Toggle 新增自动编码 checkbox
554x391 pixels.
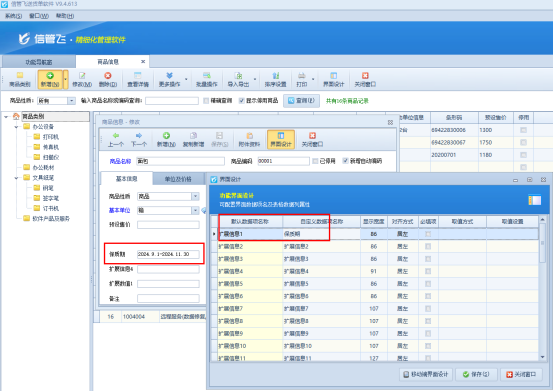pos(345,161)
